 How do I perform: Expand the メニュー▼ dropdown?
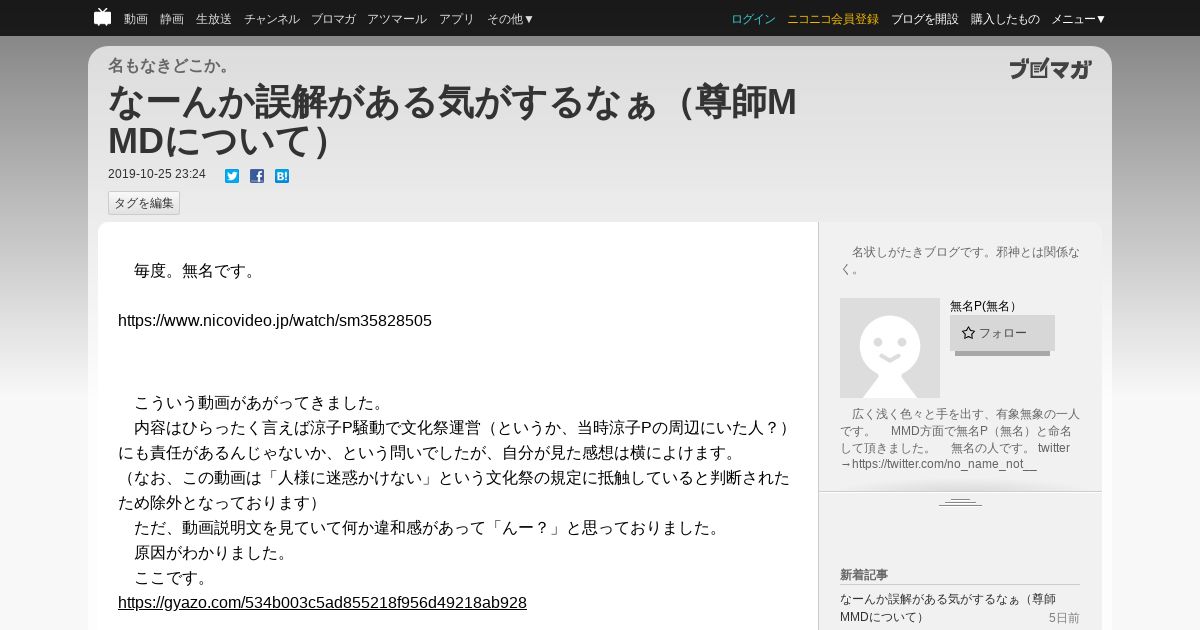[1079, 19]
